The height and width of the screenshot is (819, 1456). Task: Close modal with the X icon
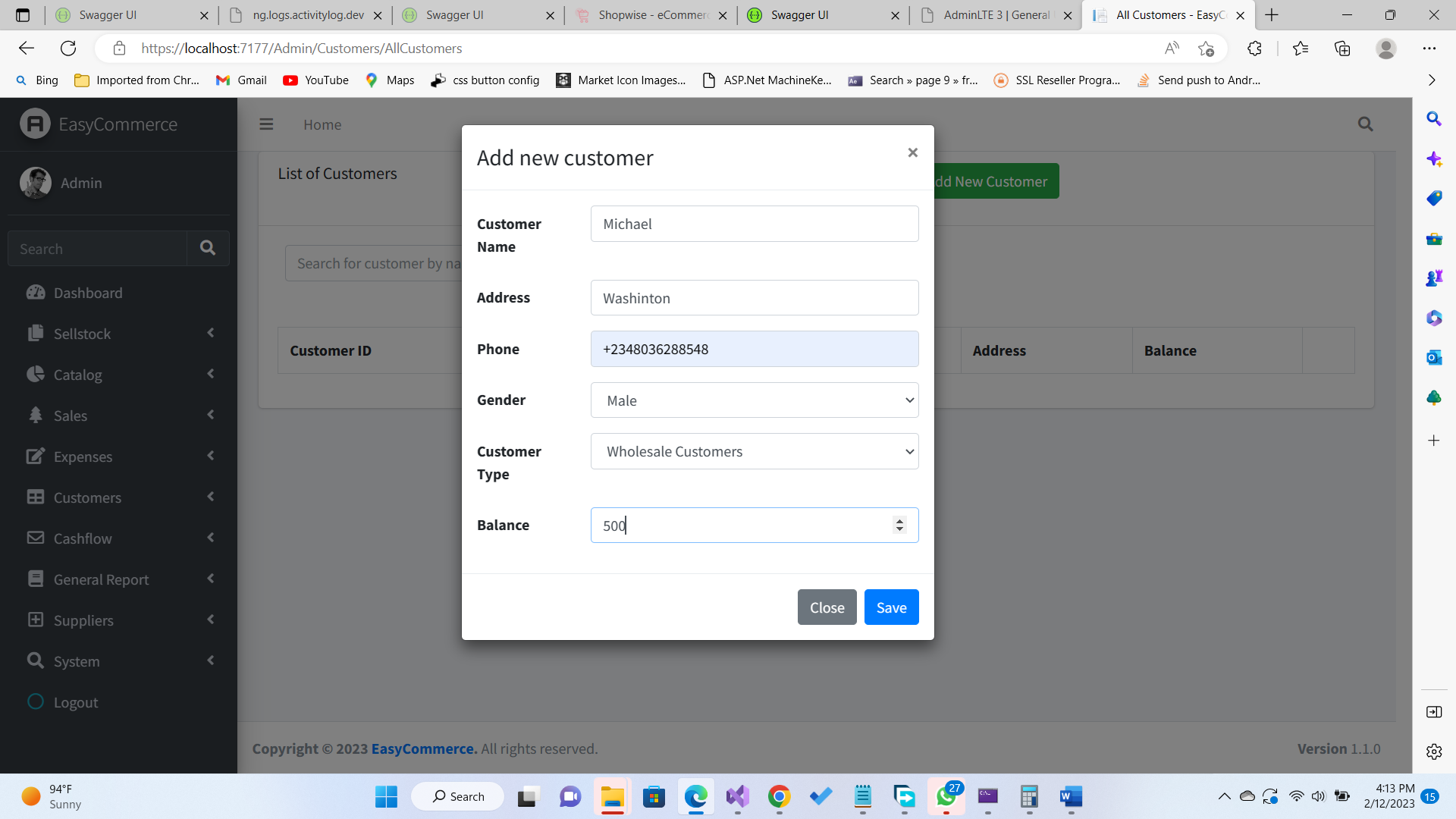point(912,152)
